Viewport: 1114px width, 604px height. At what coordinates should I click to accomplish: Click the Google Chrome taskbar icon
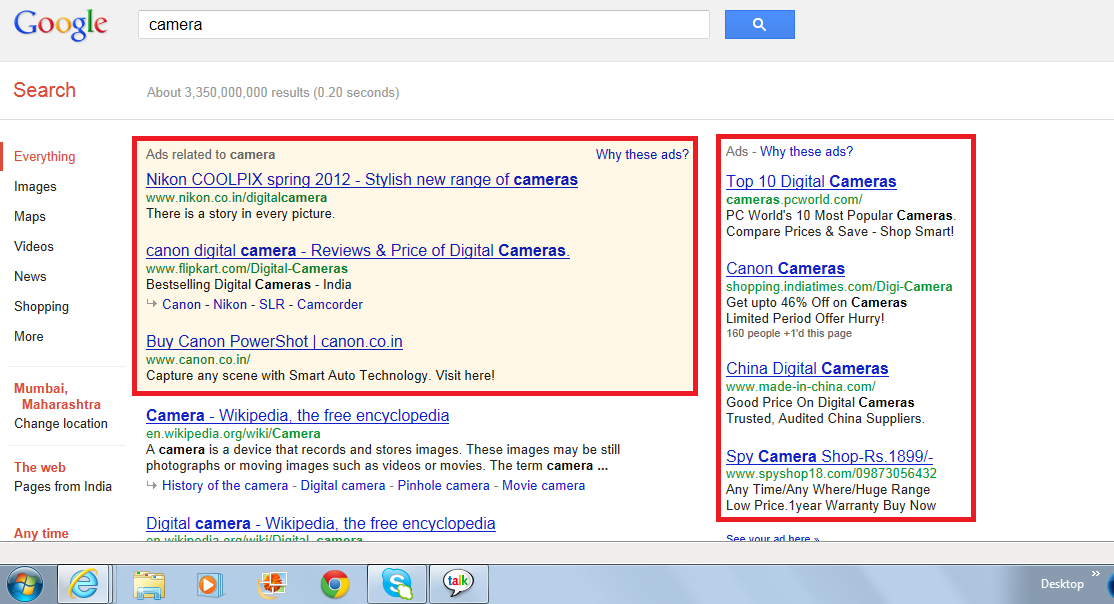point(334,584)
